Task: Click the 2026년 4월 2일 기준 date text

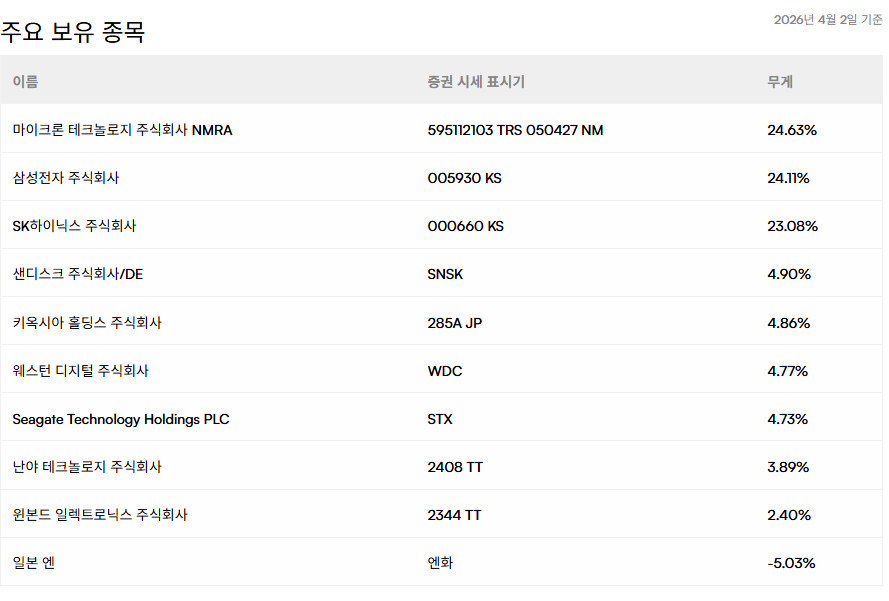Action: pyautogui.click(x=828, y=20)
